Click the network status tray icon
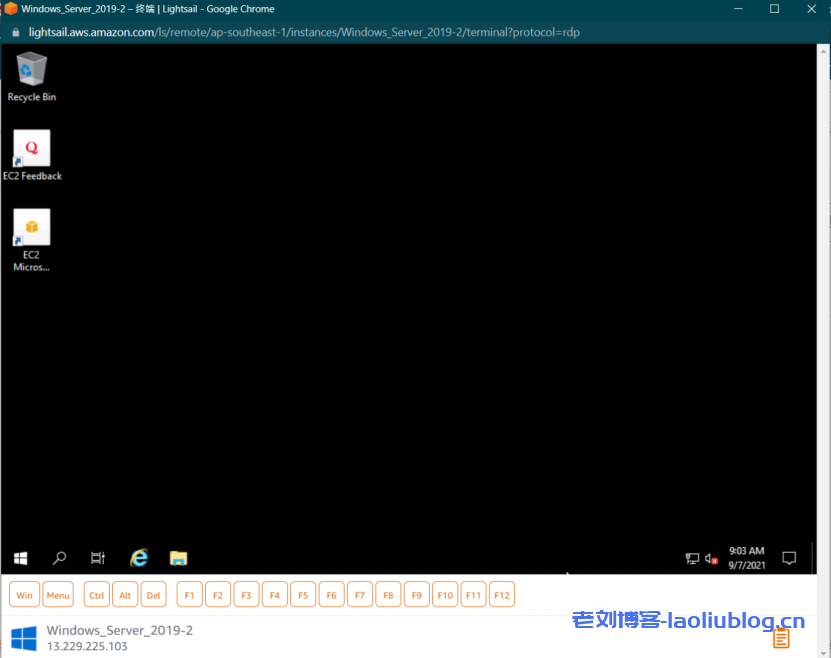 692,558
